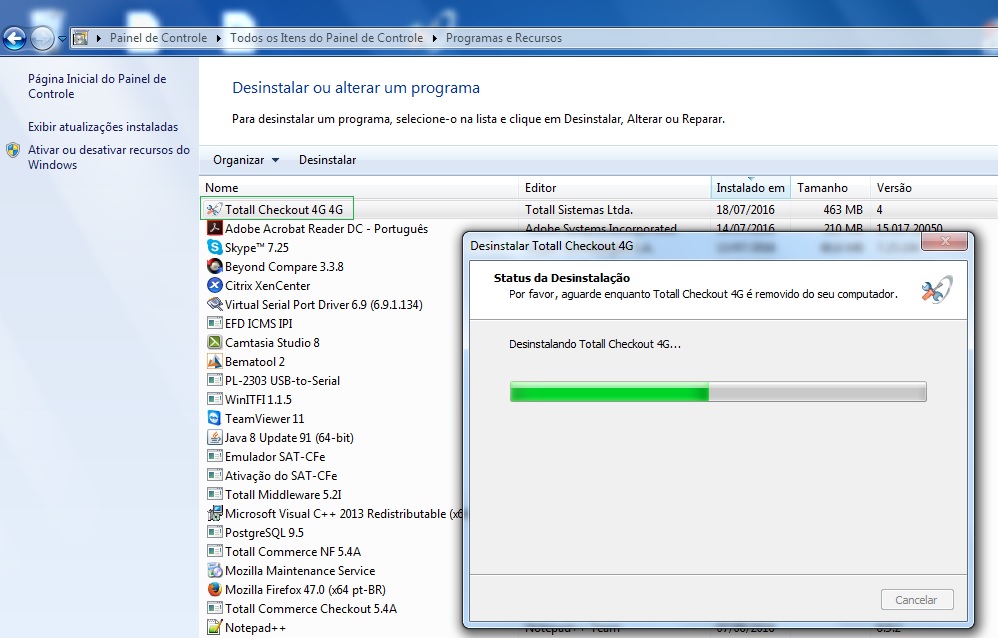Click the uninstaller logo in dialog header
The height and width of the screenshot is (638, 998).
tap(937, 290)
